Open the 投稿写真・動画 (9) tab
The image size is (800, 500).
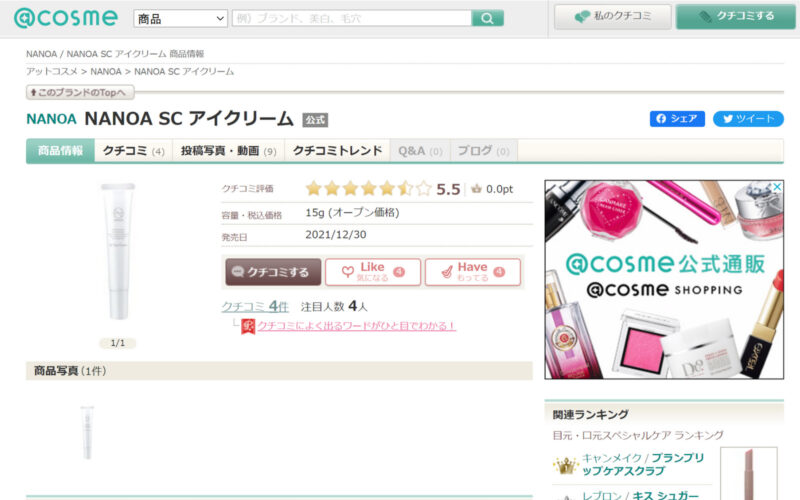tap(229, 151)
